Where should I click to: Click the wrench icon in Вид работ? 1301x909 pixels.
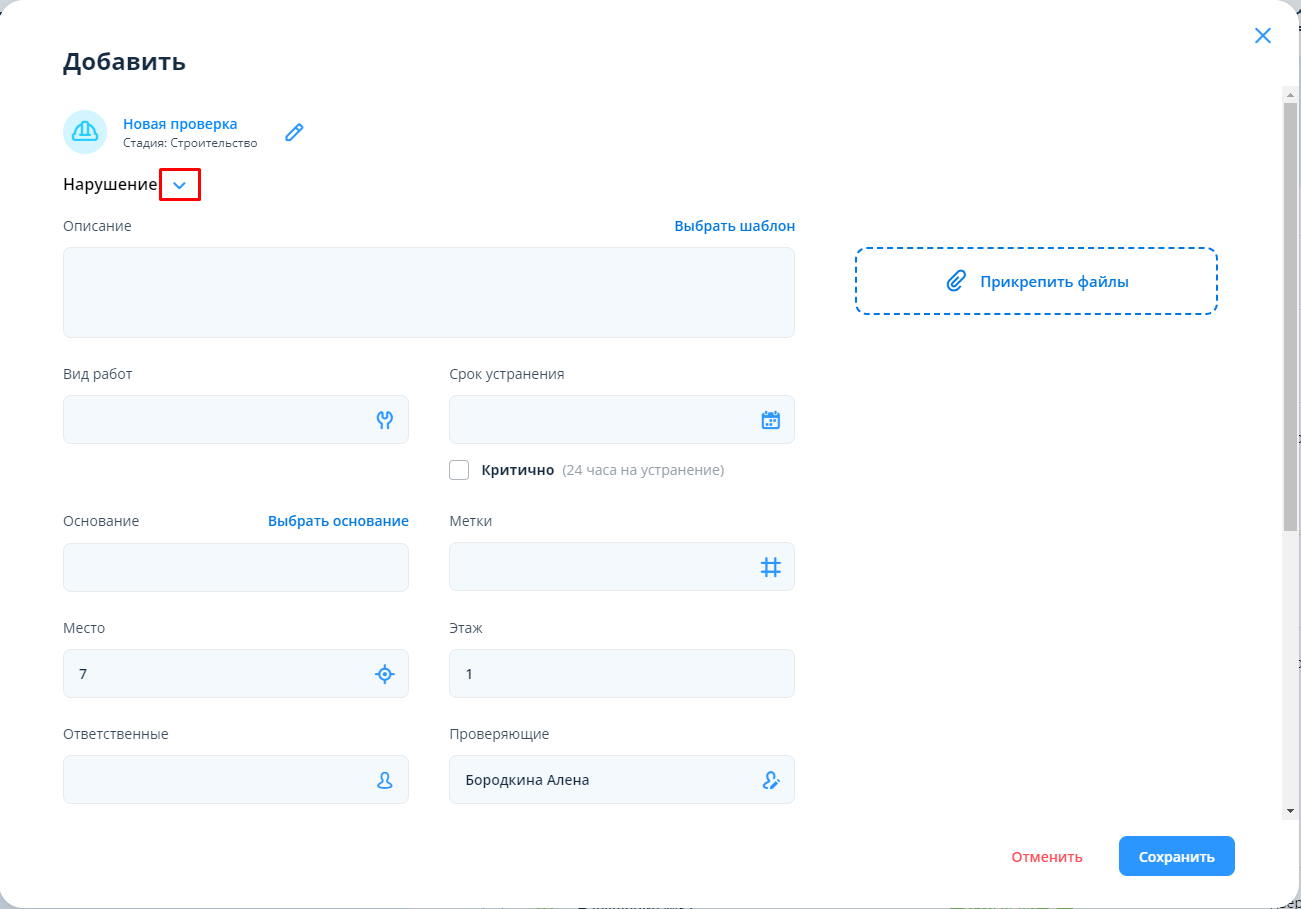click(385, 420)
